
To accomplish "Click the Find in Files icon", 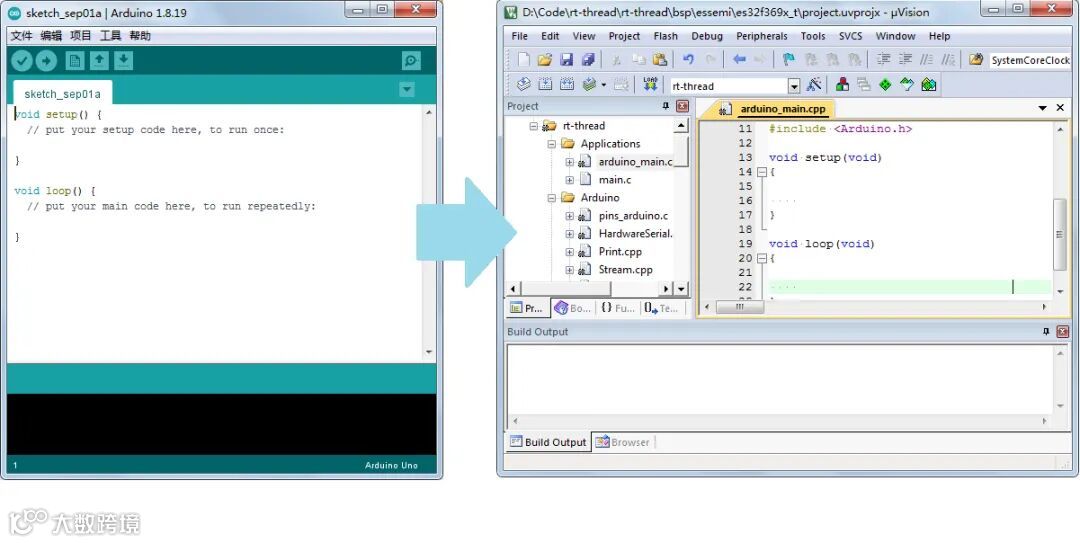I will (976, 60).
